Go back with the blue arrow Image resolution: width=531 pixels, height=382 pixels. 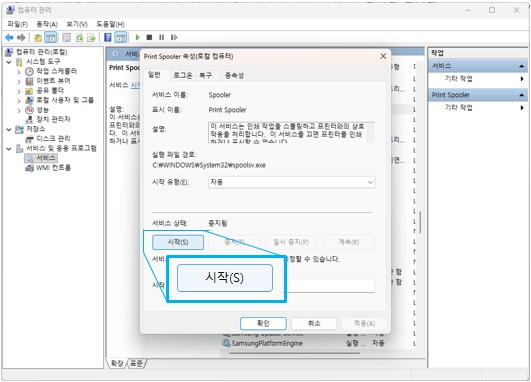9,38
